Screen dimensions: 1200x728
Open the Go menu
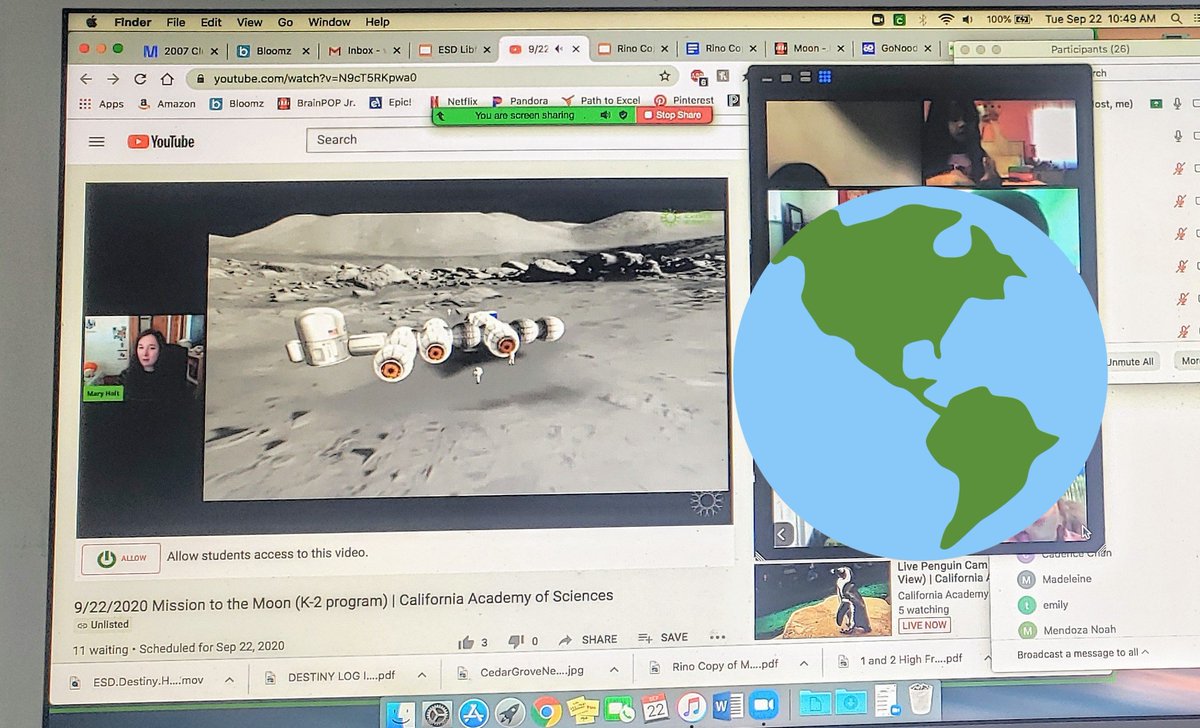pos(285,22)
